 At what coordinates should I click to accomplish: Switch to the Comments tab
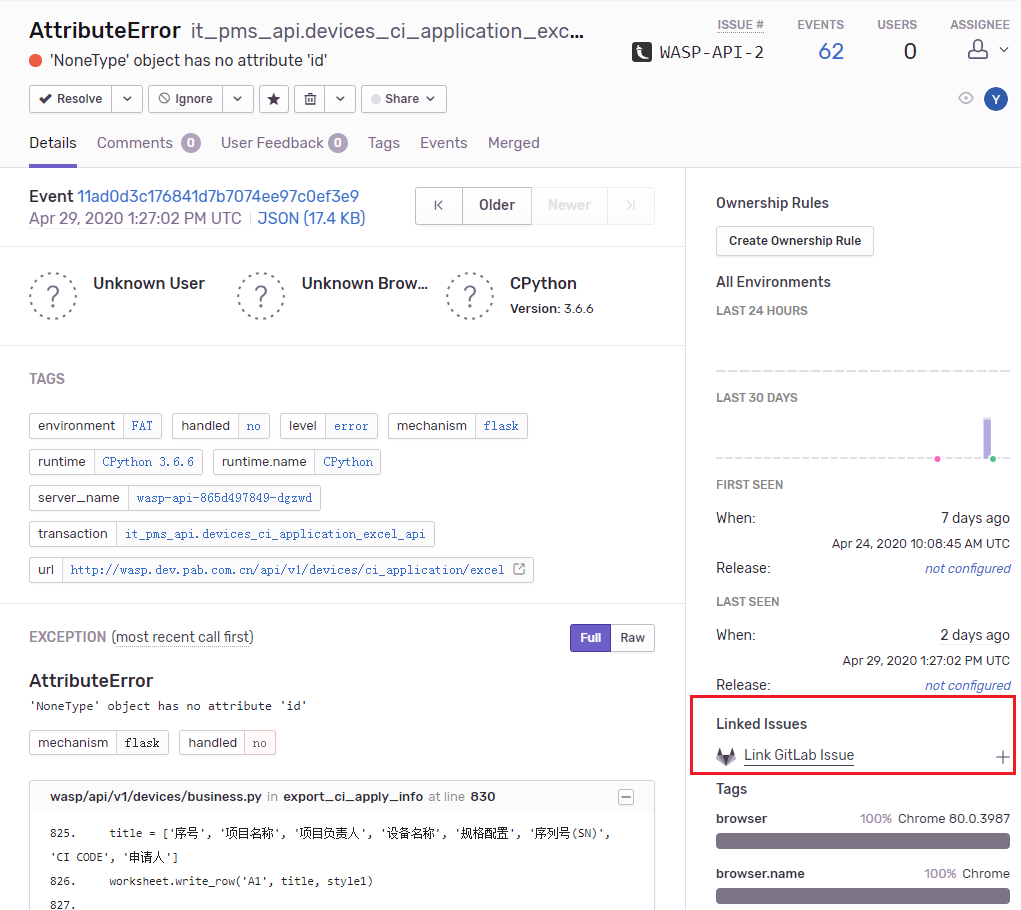[x=135, y=143]
